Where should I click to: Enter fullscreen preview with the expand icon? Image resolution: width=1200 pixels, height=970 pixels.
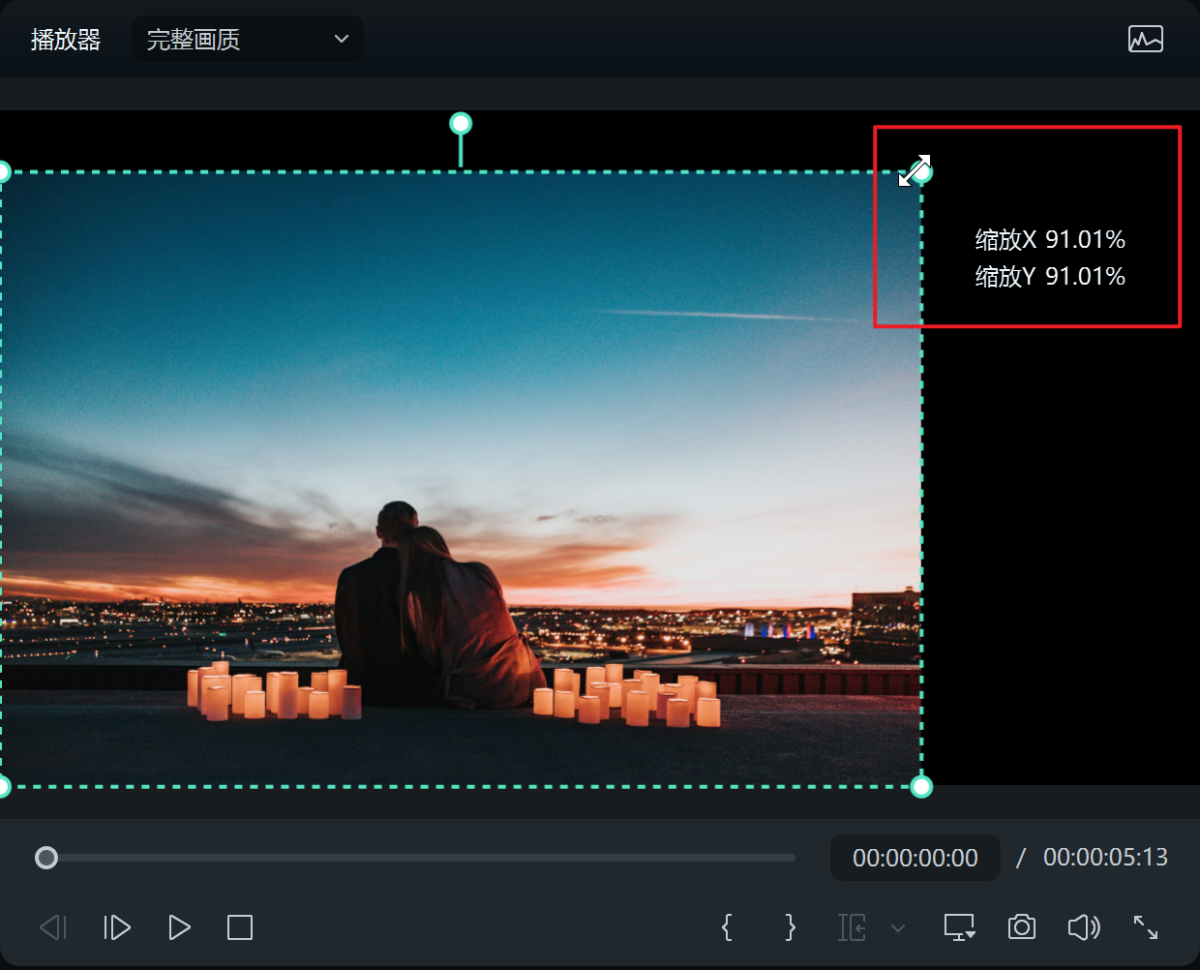(1146, 928)
